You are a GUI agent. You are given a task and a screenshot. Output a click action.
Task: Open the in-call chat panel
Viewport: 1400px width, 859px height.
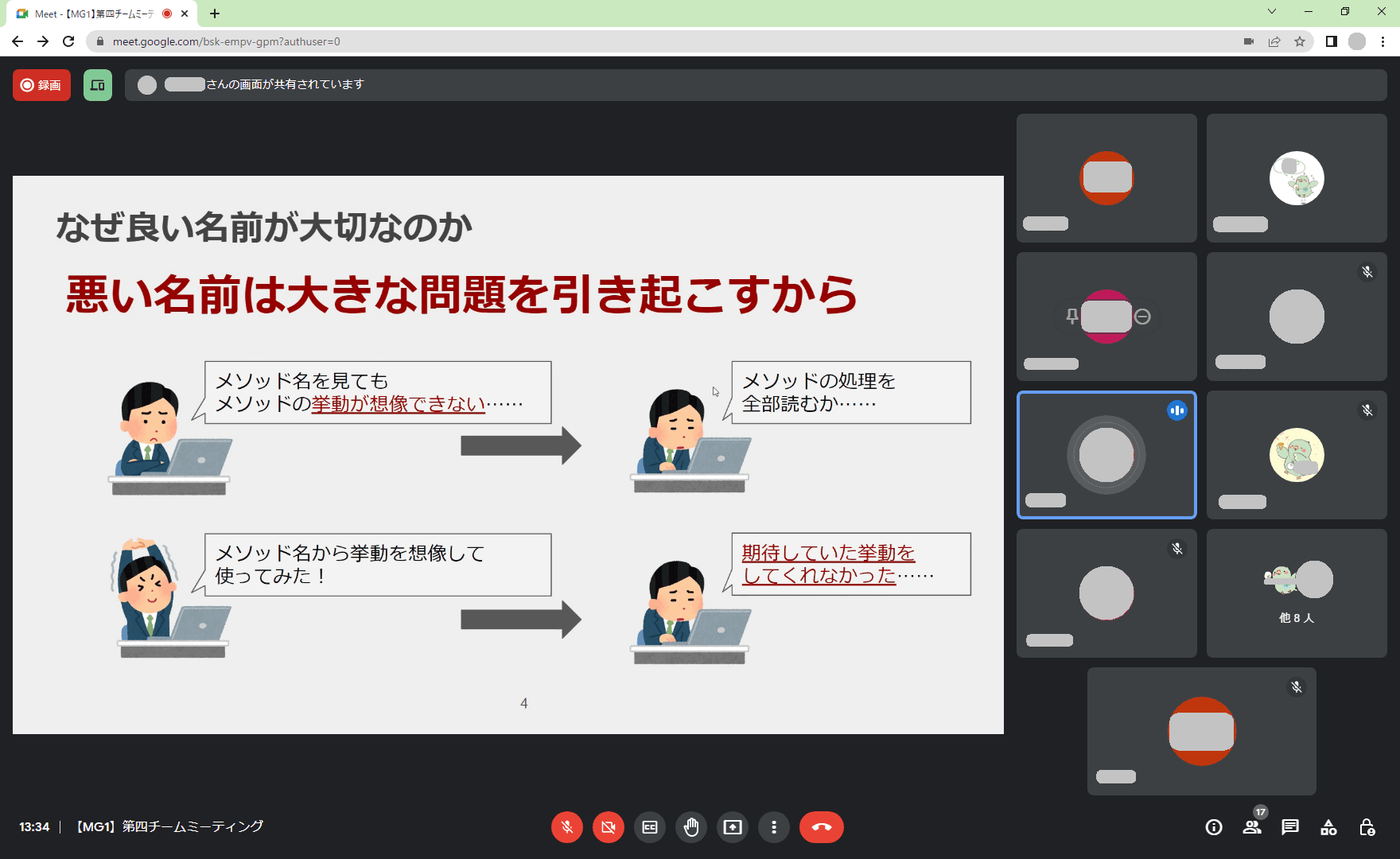pyautogui.click(x=1290, y=827)
